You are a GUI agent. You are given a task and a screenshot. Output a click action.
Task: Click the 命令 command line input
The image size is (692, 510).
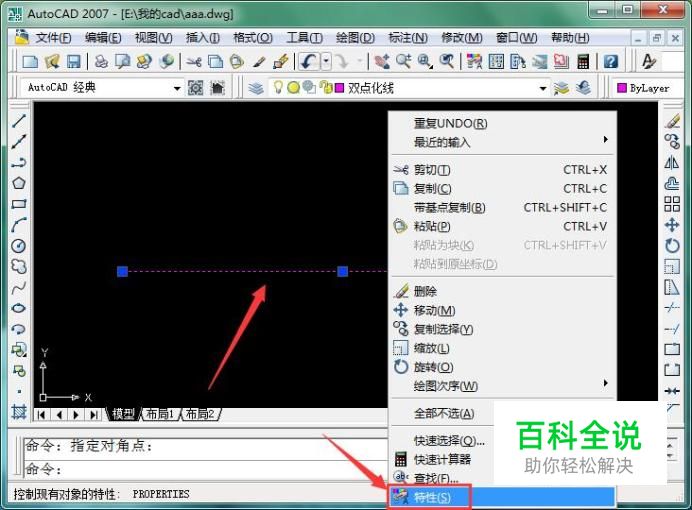pyautogui.click(x=205, y=469)
